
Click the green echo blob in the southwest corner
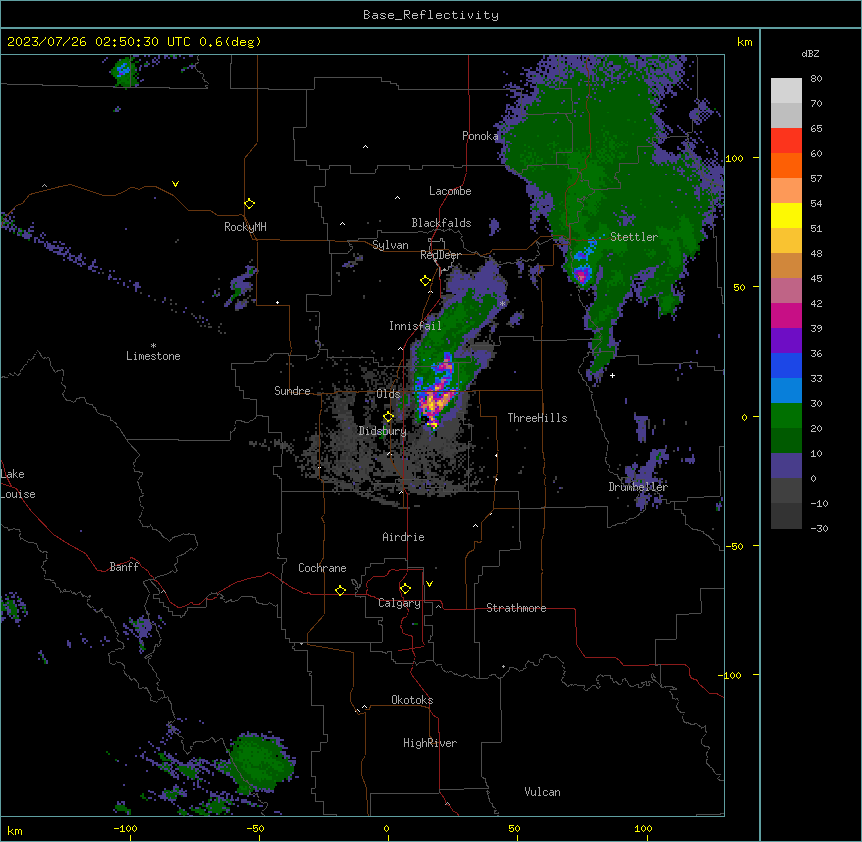point(261,761)
